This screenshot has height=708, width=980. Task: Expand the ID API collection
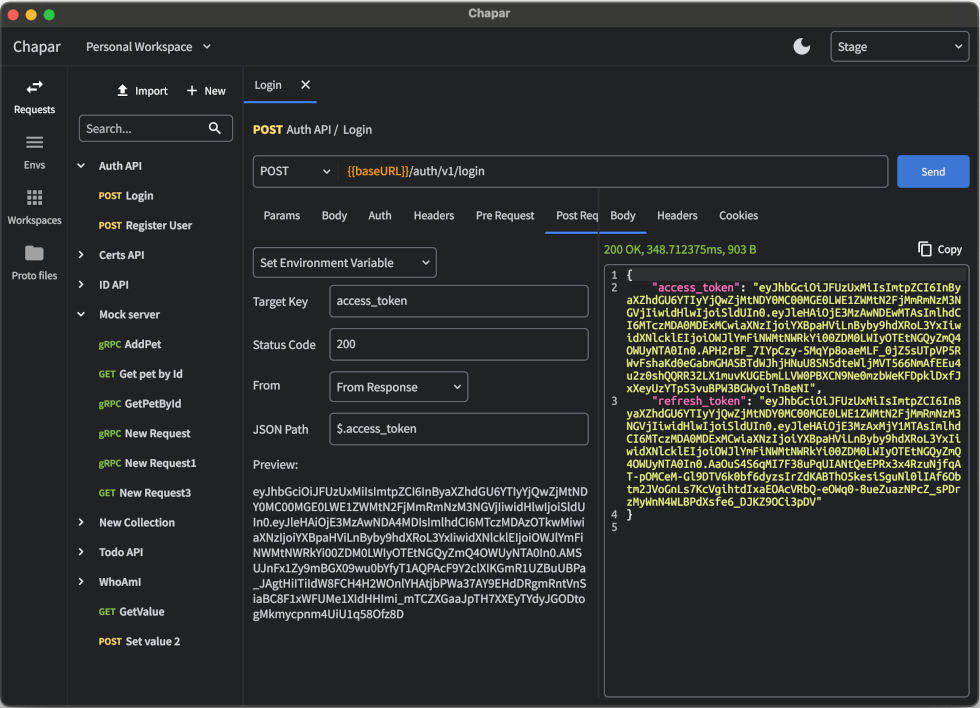click(81, 284)
